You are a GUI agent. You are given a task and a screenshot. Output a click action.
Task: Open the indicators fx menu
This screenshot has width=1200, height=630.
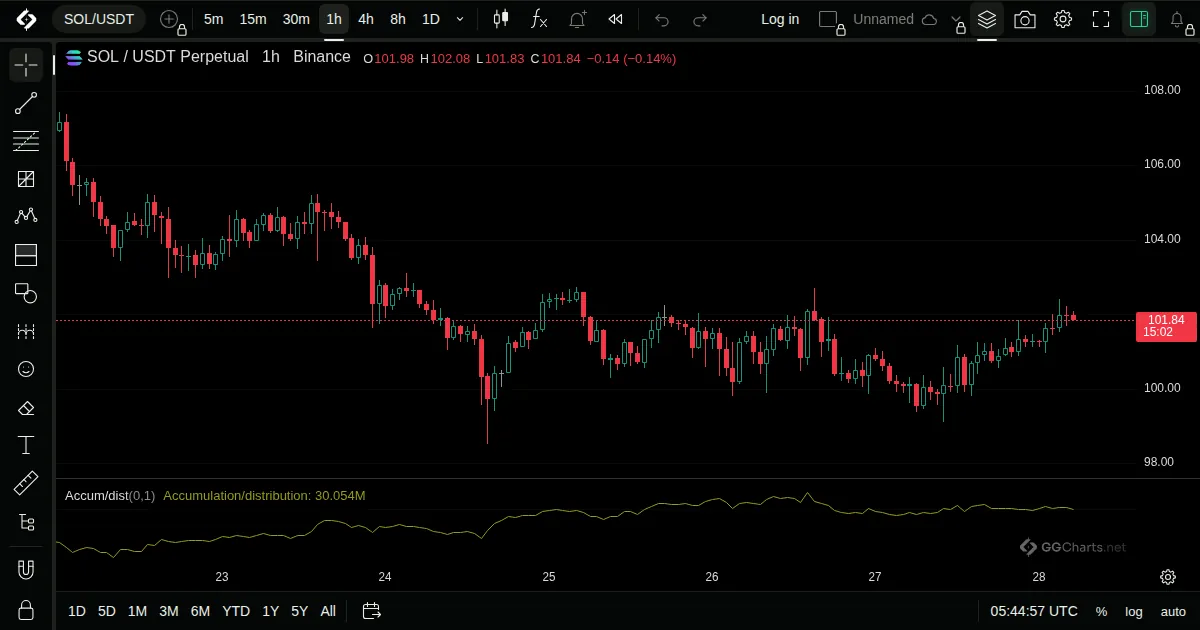coord(539,19)
